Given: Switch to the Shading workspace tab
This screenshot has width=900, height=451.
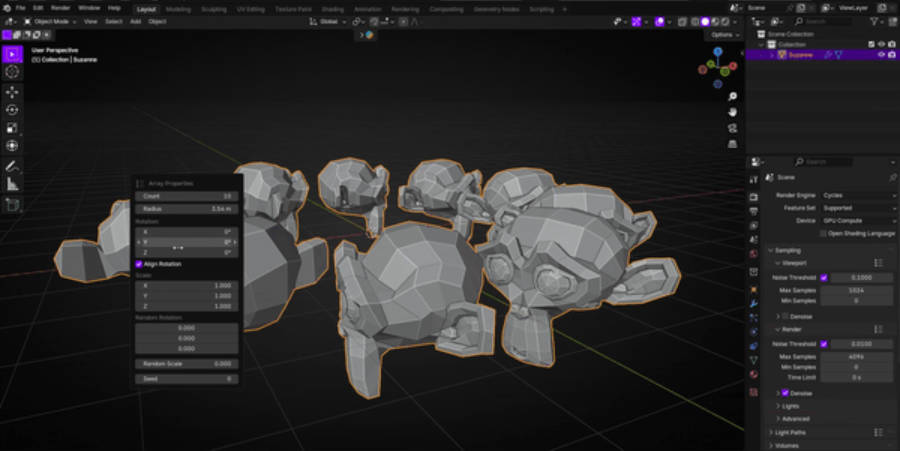Looking at the screenshot, I should (x=332, y=9).
